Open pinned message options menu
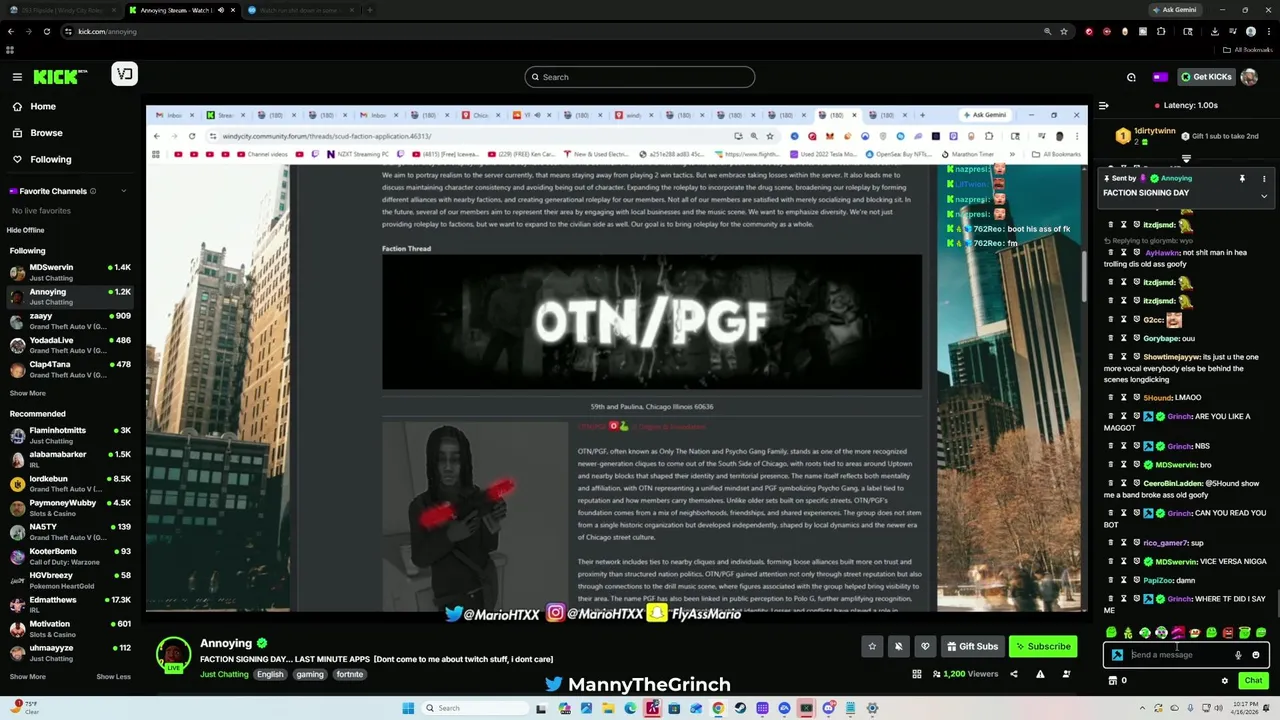 [1264, 179]
